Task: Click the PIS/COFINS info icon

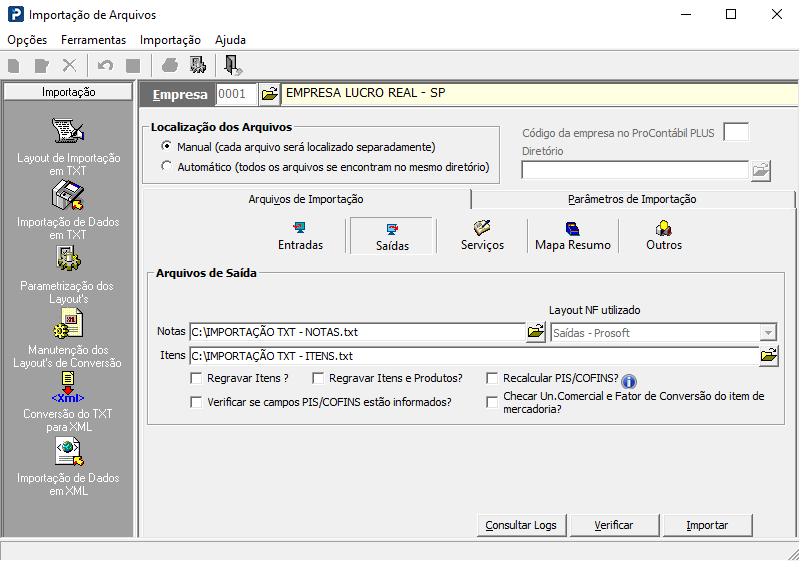Action: (629, 381)
